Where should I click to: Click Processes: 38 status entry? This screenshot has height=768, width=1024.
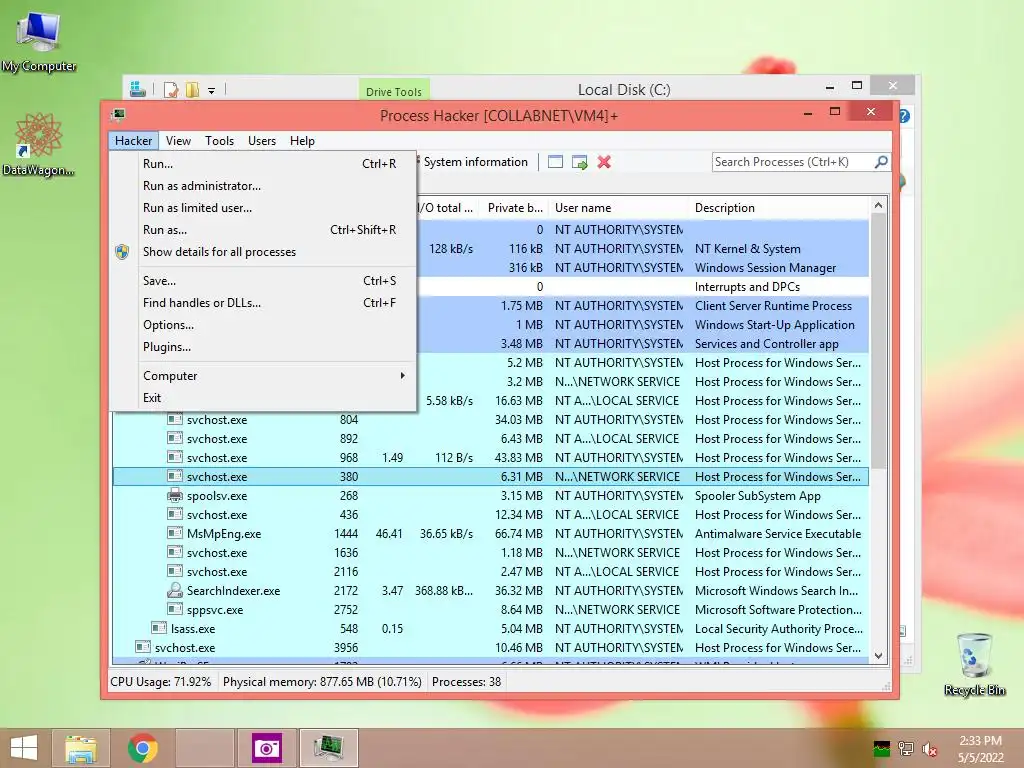pos(466,682)
